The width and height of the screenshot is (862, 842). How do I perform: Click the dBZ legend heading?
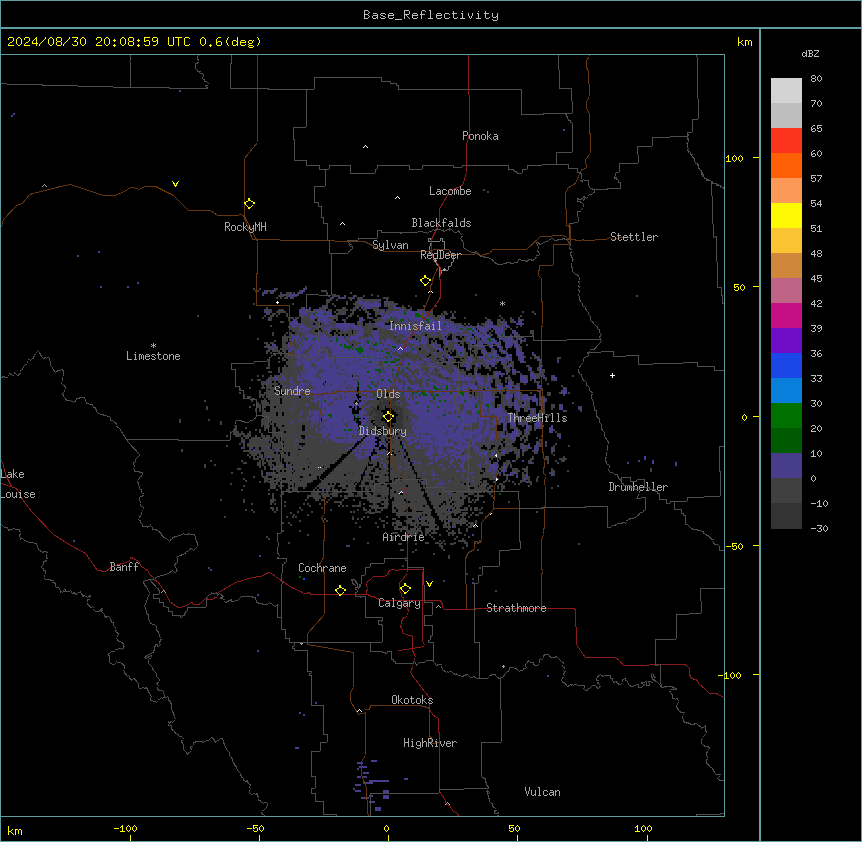pos(810,54)
